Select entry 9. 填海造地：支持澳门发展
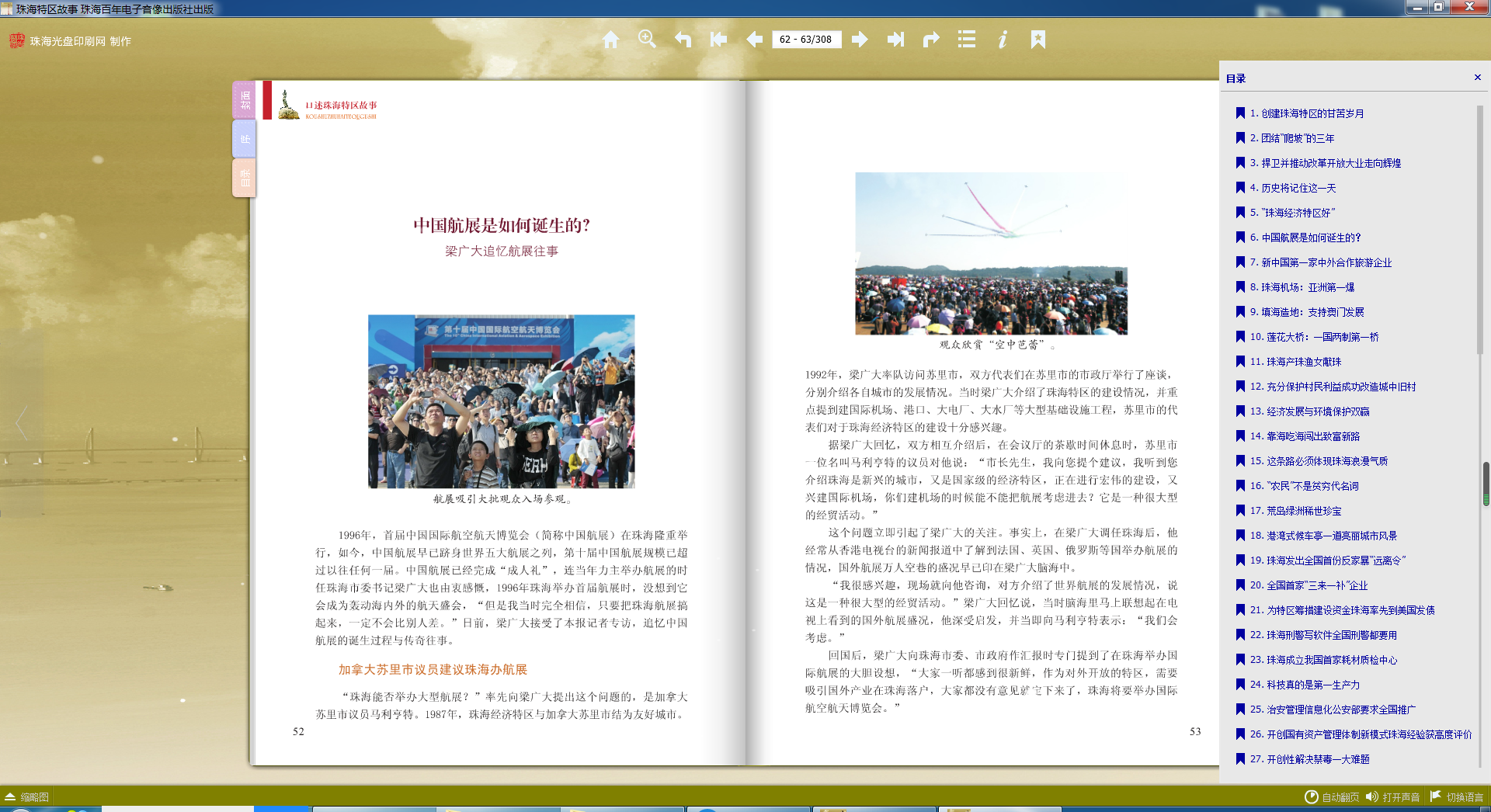This screenshot has height=812, width=1491. [1307, 312]
